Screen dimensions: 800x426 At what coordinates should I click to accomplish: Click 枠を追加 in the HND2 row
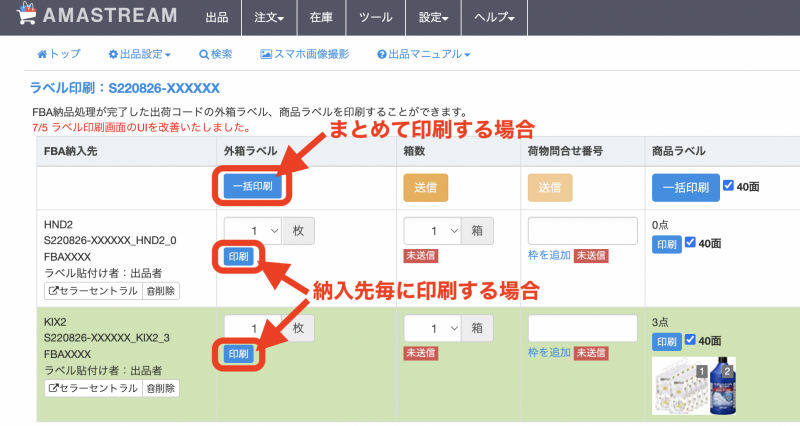(549, 255)
